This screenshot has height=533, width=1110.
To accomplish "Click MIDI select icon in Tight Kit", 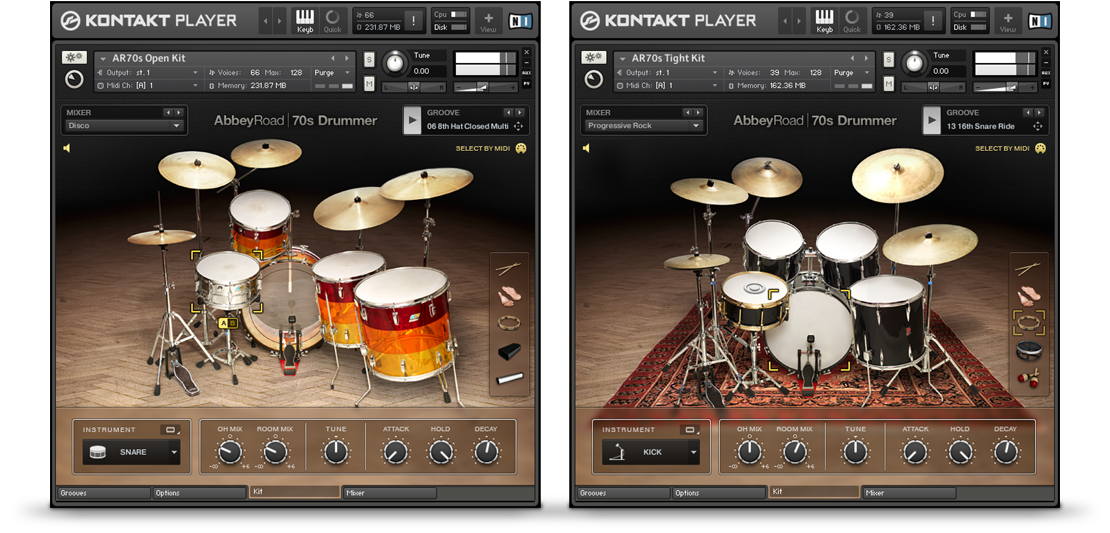I will pyautogui.click(x=1041, y=149).
